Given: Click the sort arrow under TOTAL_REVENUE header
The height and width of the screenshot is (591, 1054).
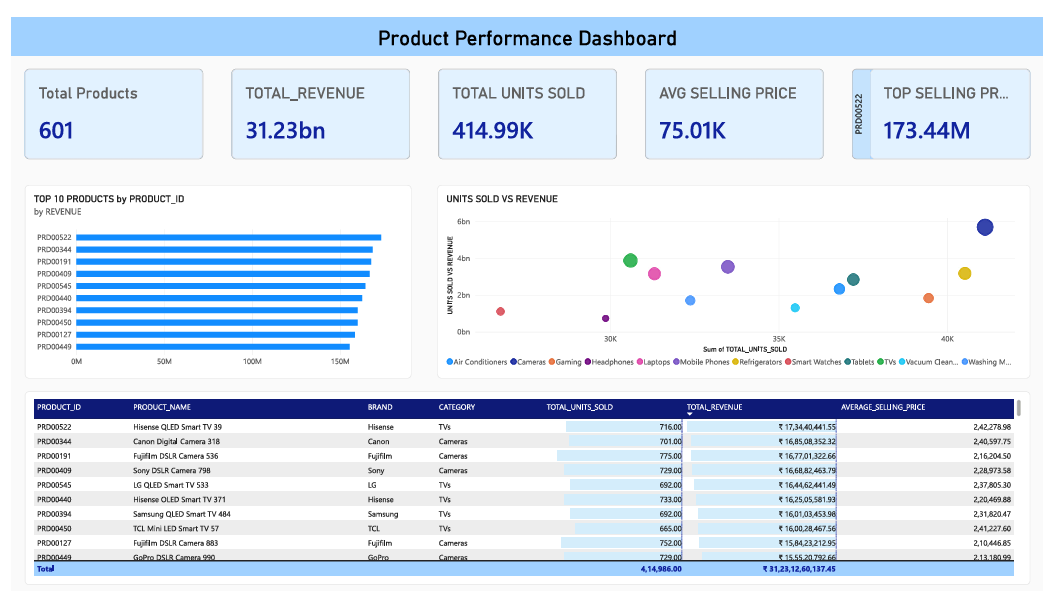Looking at the screenshot, I should click(x=690, y=415).
